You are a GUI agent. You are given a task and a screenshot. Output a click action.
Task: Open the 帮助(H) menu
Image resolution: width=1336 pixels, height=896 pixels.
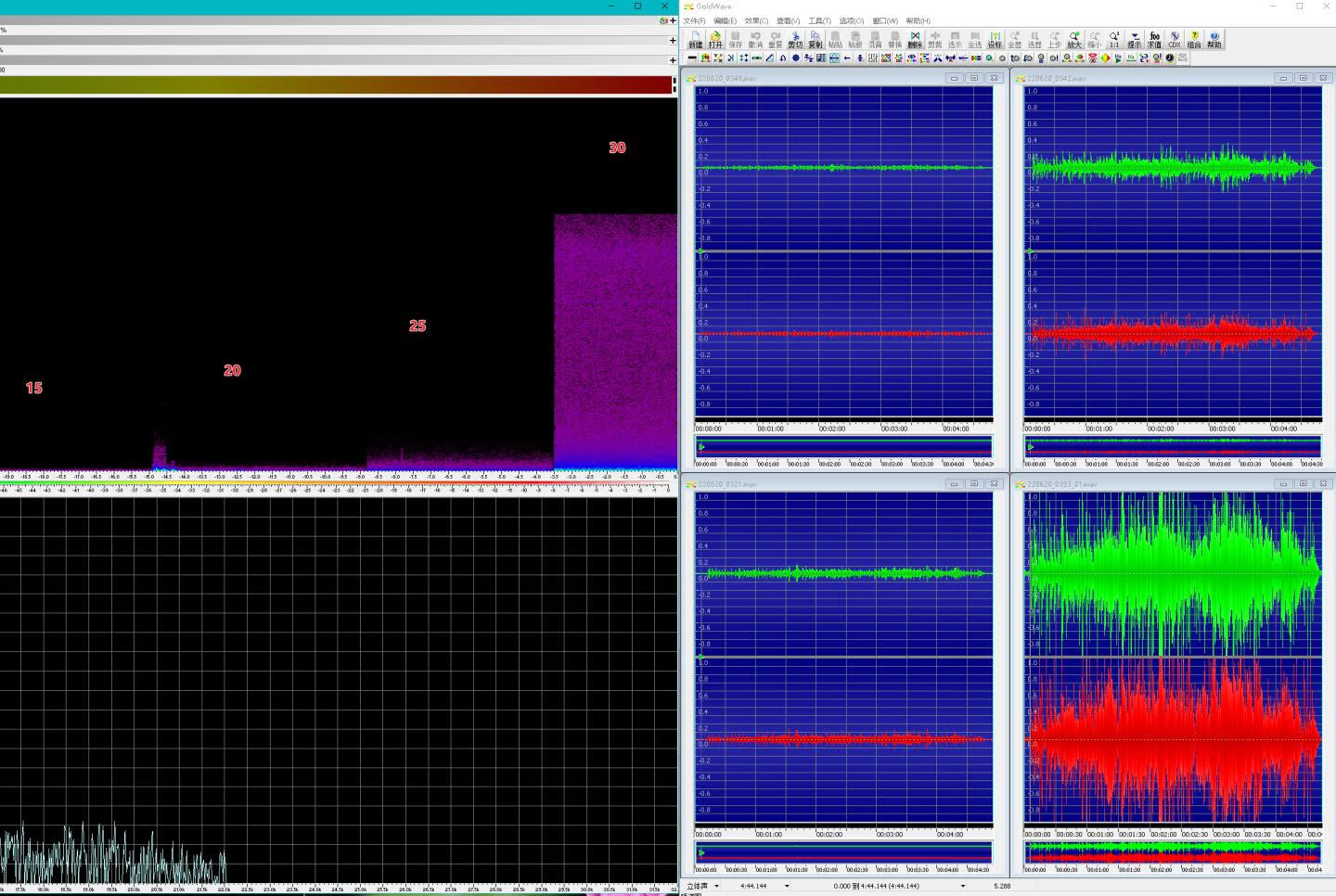[918, 20]
